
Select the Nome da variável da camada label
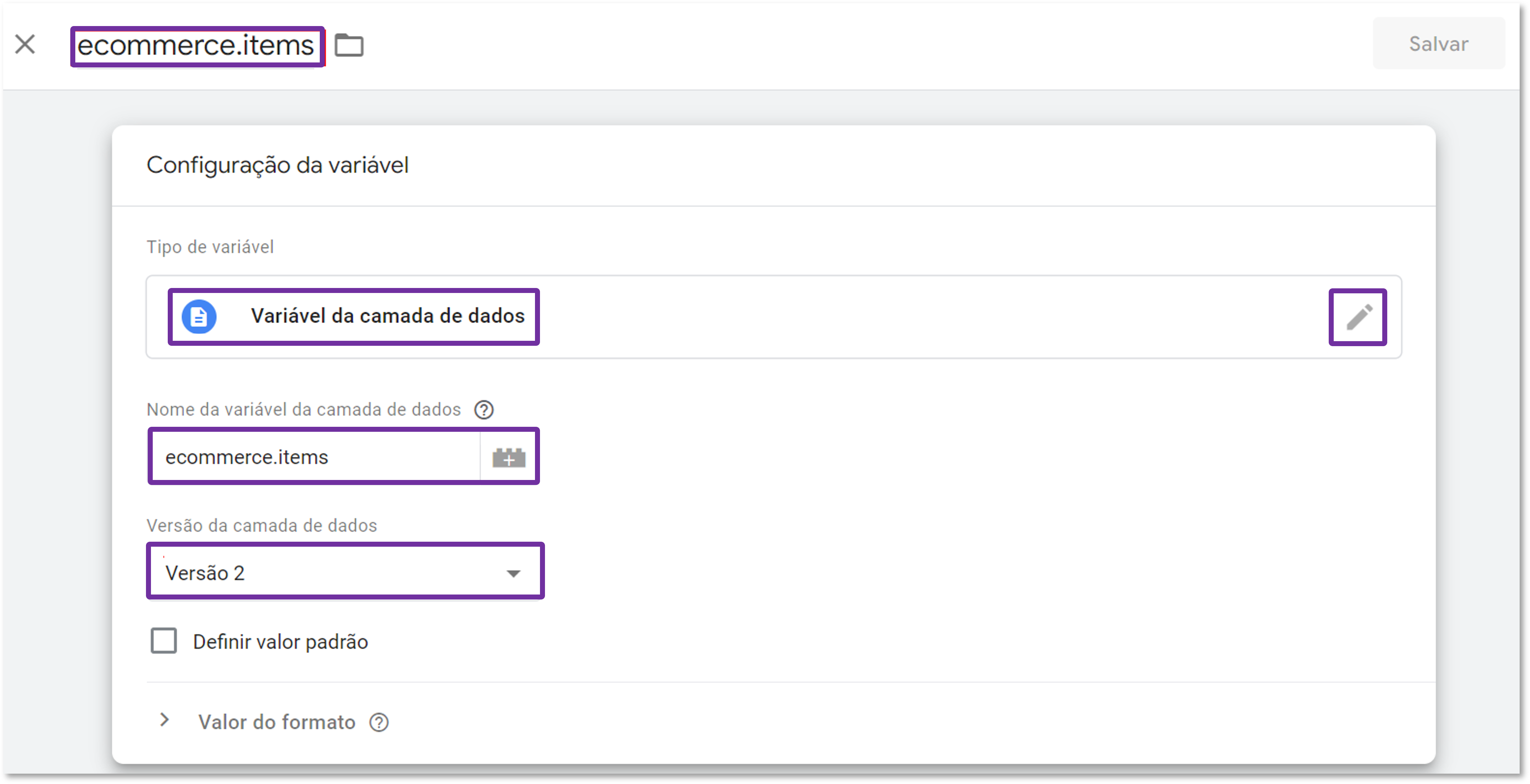(303, 410)
